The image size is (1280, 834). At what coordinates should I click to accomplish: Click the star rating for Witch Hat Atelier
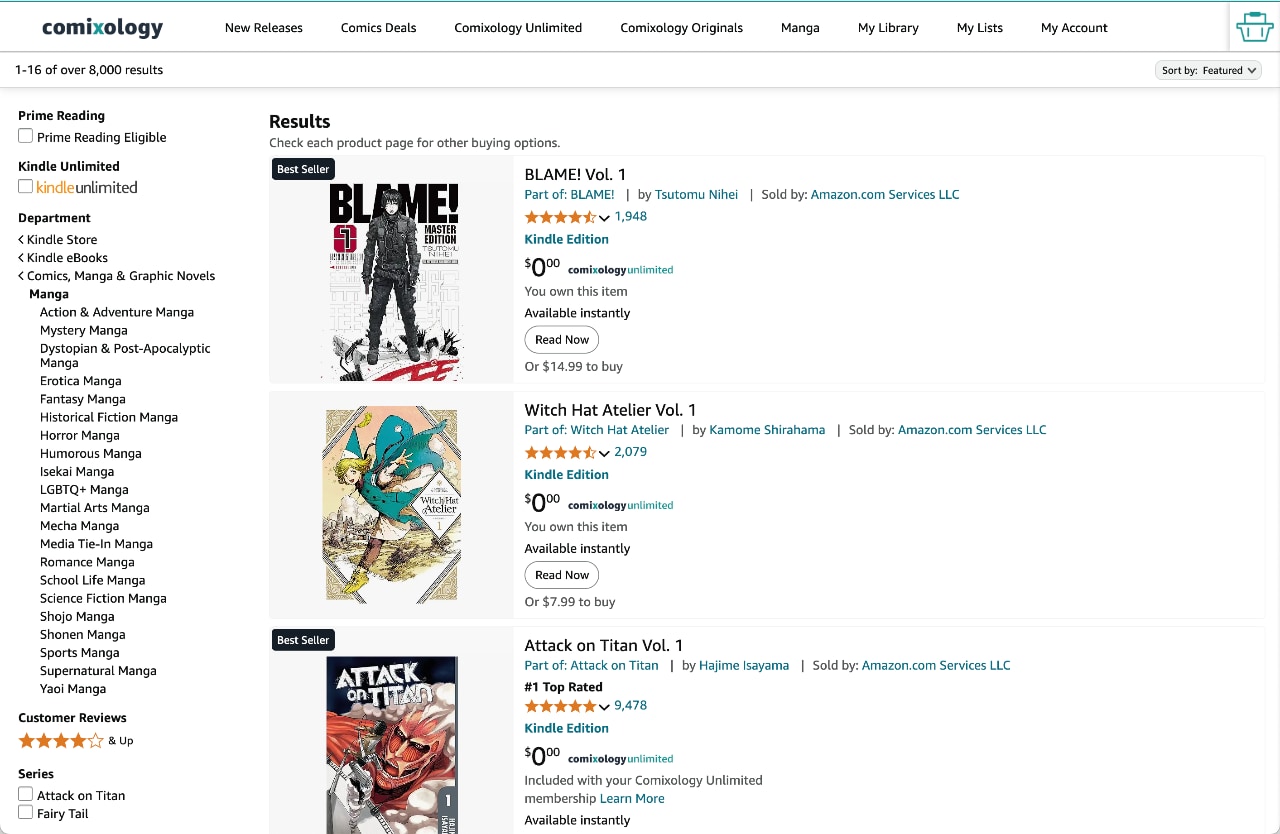pos(561,452)
